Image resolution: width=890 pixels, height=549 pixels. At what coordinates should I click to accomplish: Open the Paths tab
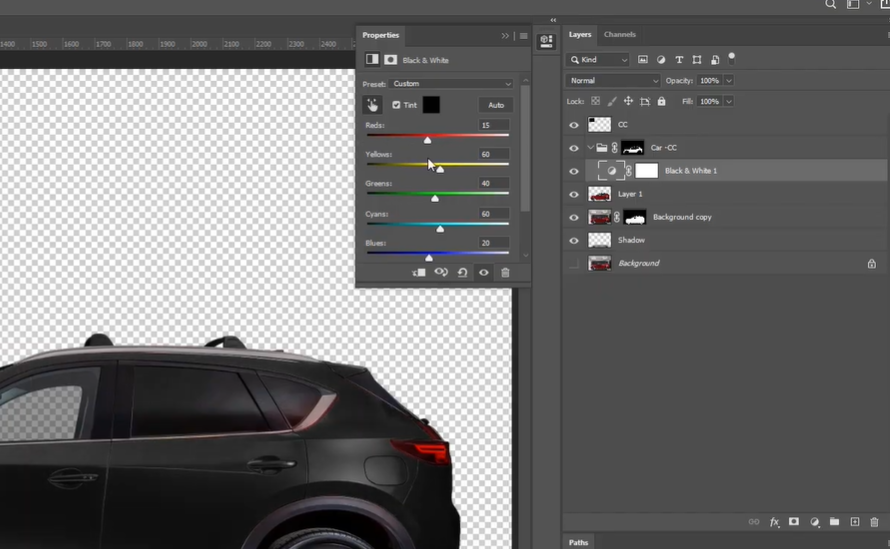pos(578,542)
